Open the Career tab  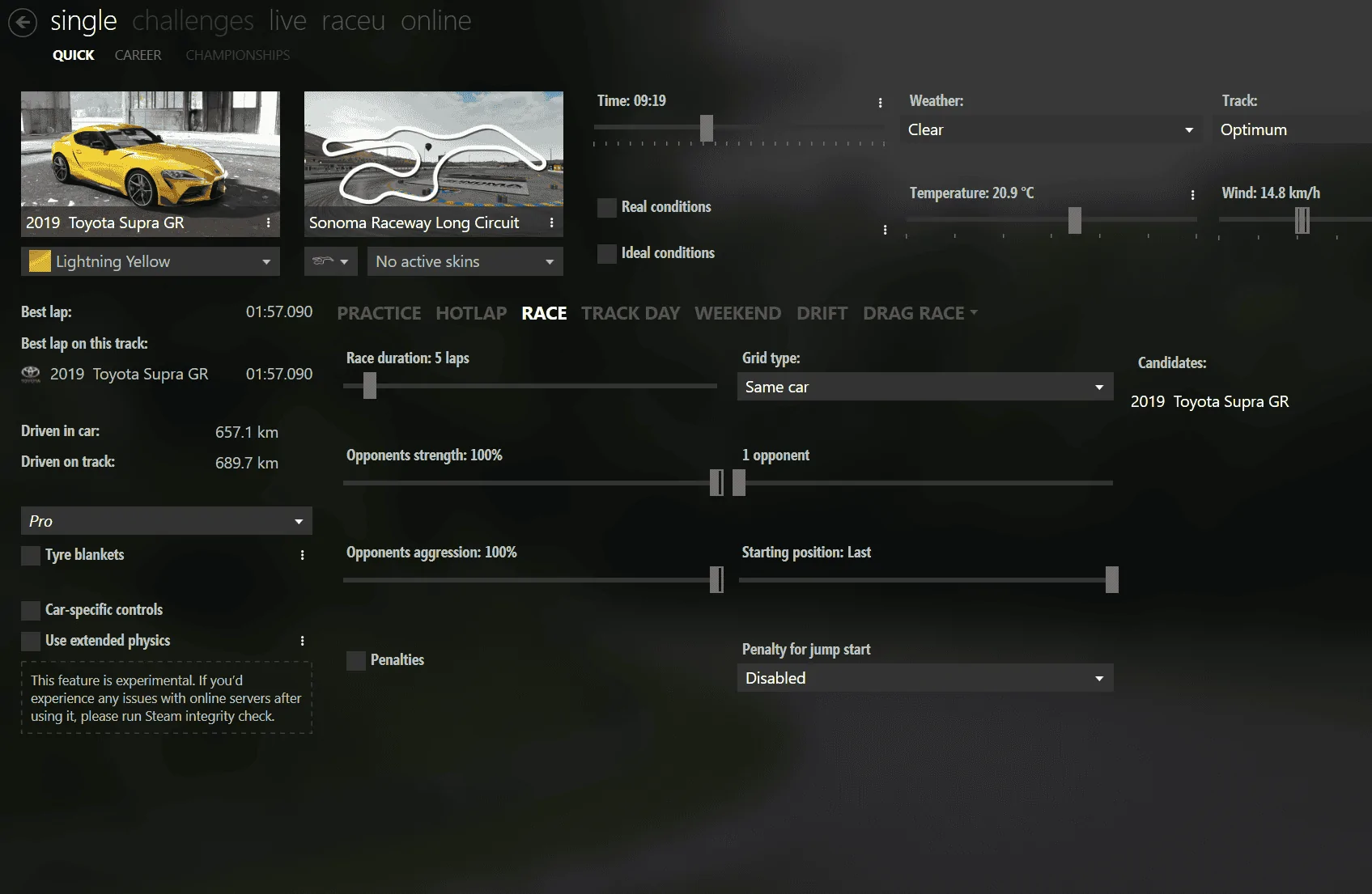138,55
